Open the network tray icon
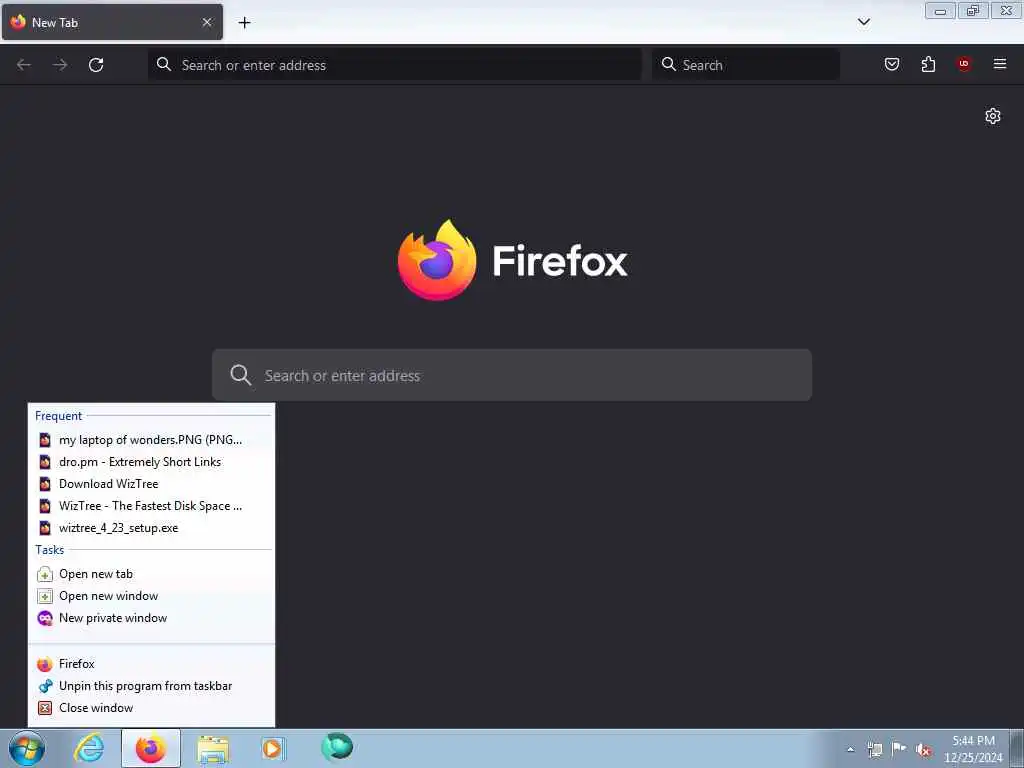Screen dimensions: 1024x768 point(875,749)
